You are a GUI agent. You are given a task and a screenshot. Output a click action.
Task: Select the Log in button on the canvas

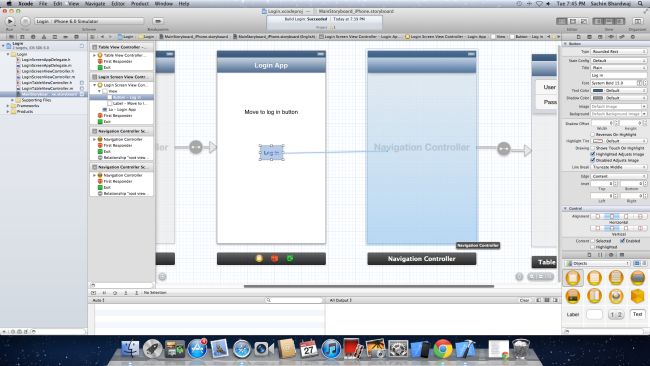tap(272, 153)
